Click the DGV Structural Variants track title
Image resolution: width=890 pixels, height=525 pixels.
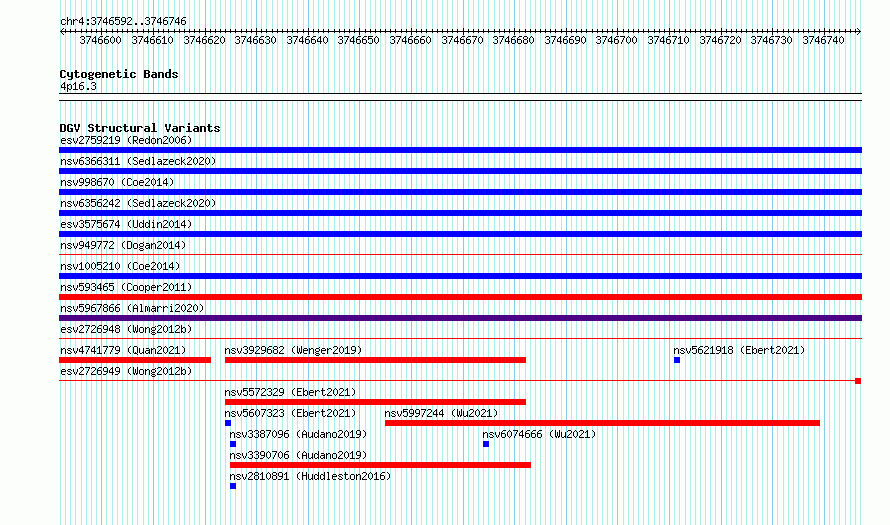pyautogui.click(x=140, y=128)
